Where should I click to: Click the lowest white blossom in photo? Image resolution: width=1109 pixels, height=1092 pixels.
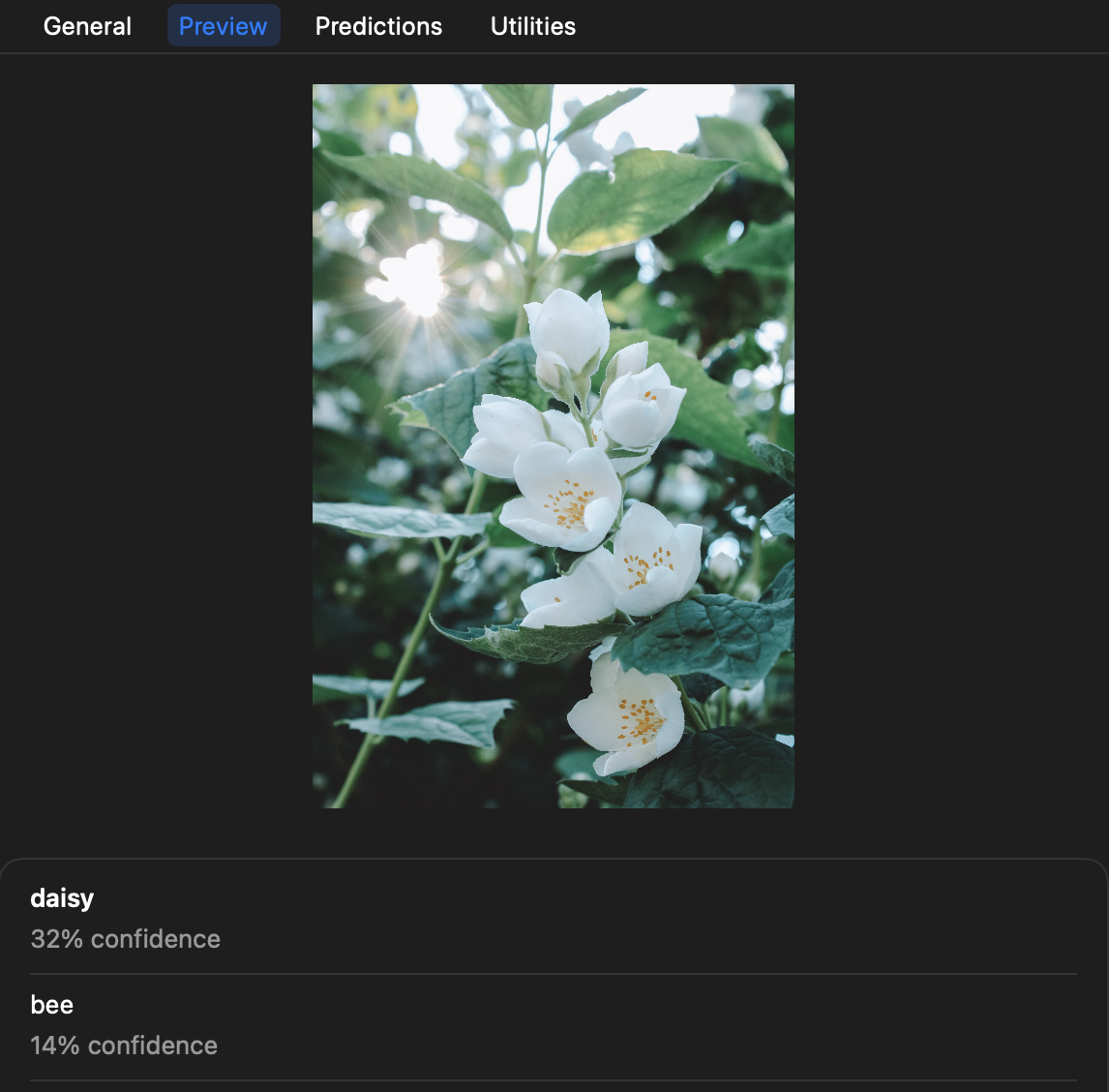pos(627,714)
